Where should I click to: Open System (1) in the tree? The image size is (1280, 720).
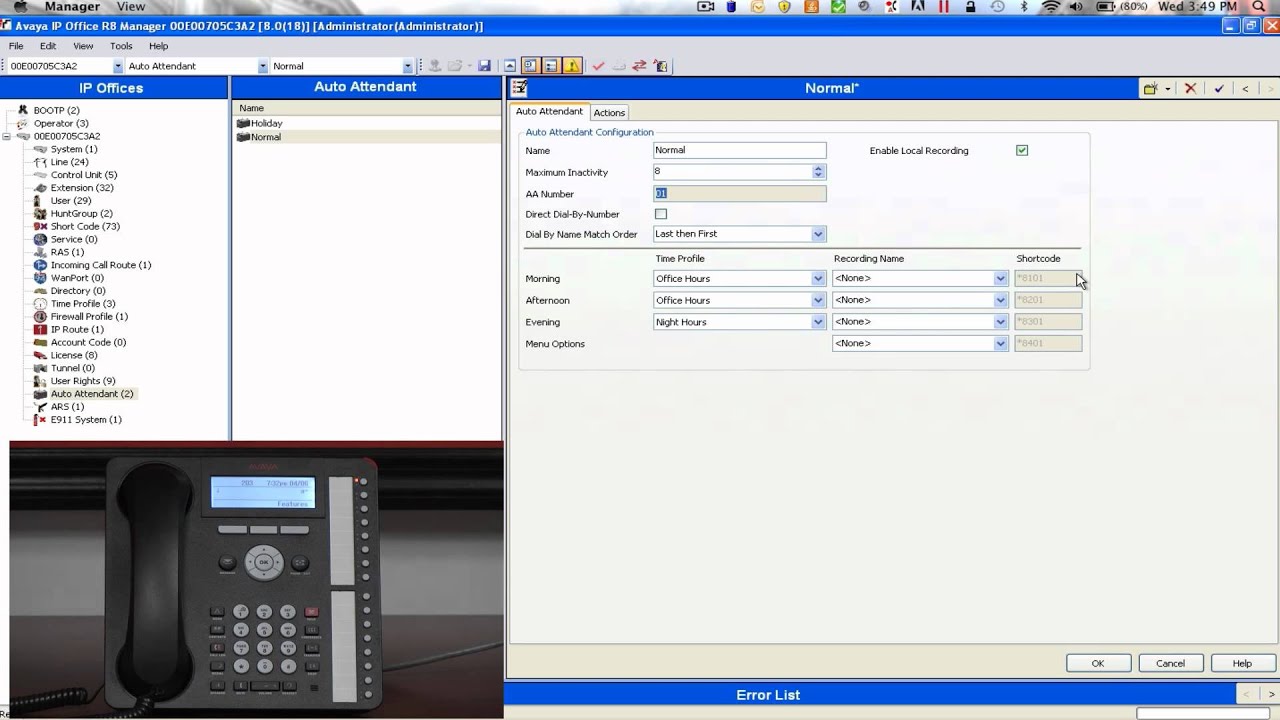pyautogui.click(x=74, y=149)
